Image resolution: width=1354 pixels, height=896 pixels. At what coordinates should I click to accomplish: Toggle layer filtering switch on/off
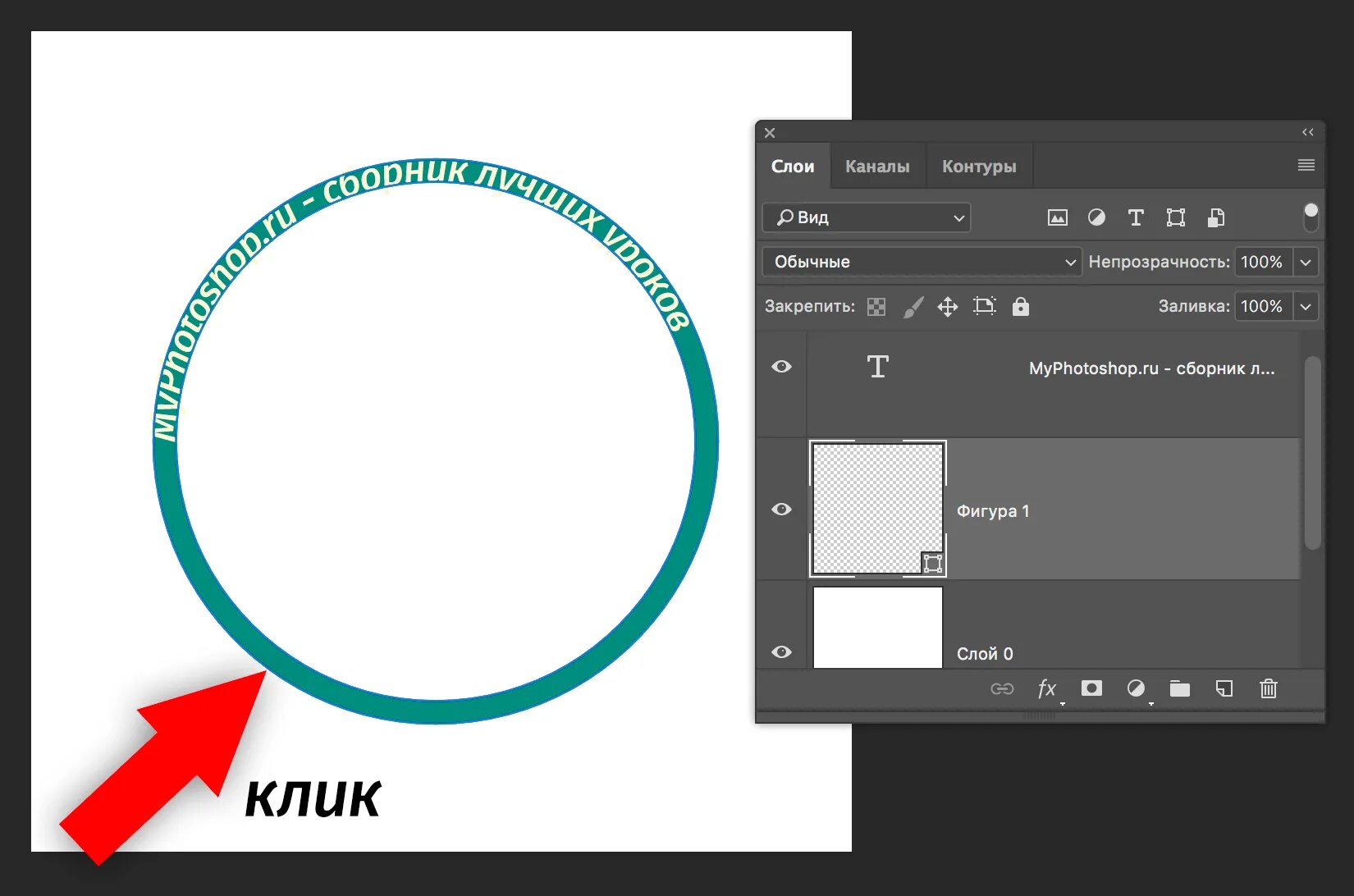(1311, 217)
